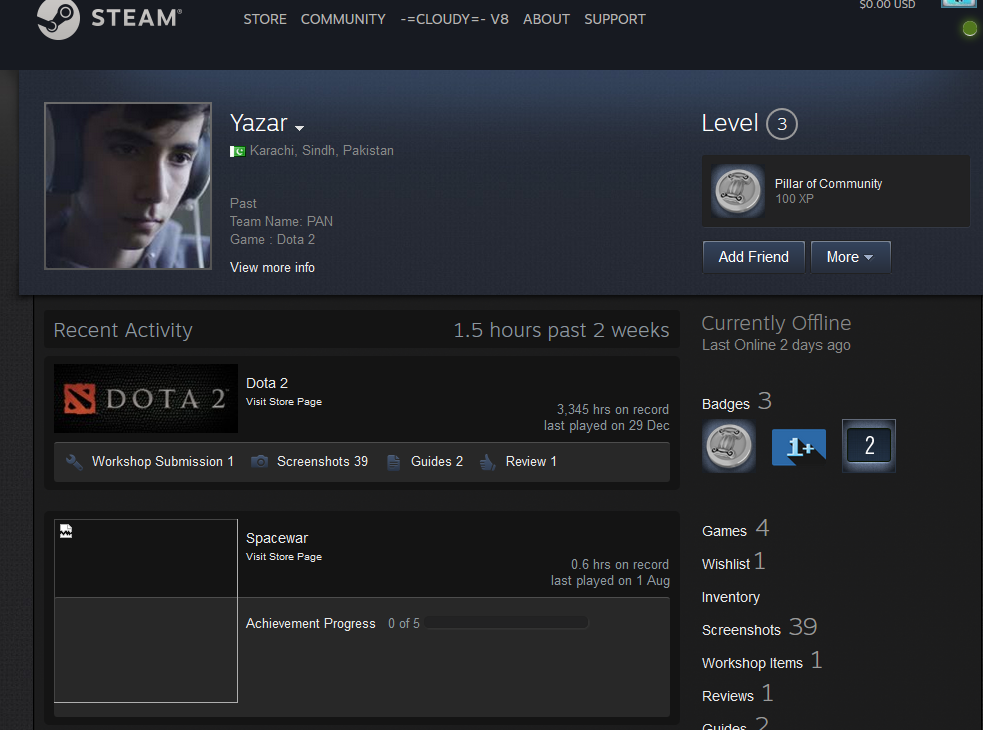Open the Yazar profile avatar picture
Image resolution: width=983 pixels, height=730 pixels.
[128, 186]
